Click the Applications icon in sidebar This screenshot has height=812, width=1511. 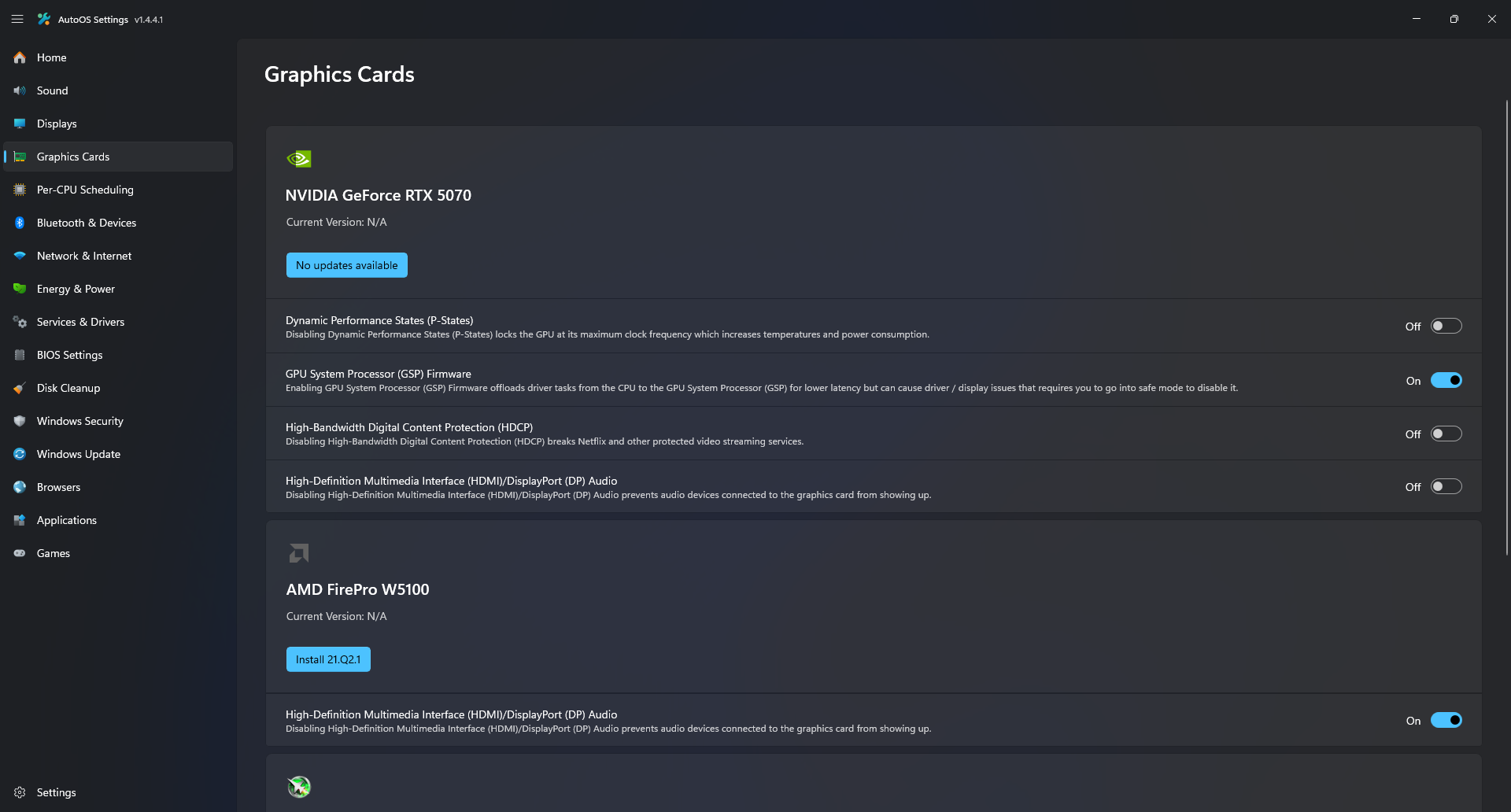point(20,520)
